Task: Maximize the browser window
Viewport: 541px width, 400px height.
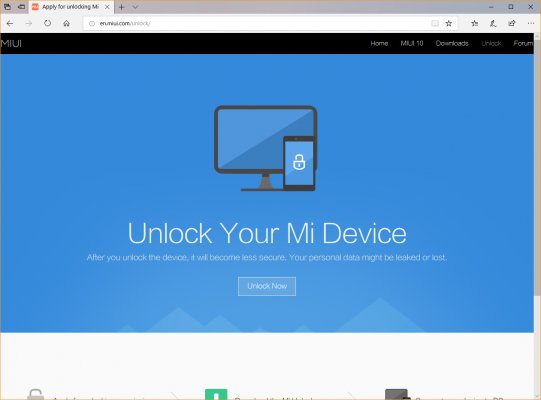Action: (511, 7)
